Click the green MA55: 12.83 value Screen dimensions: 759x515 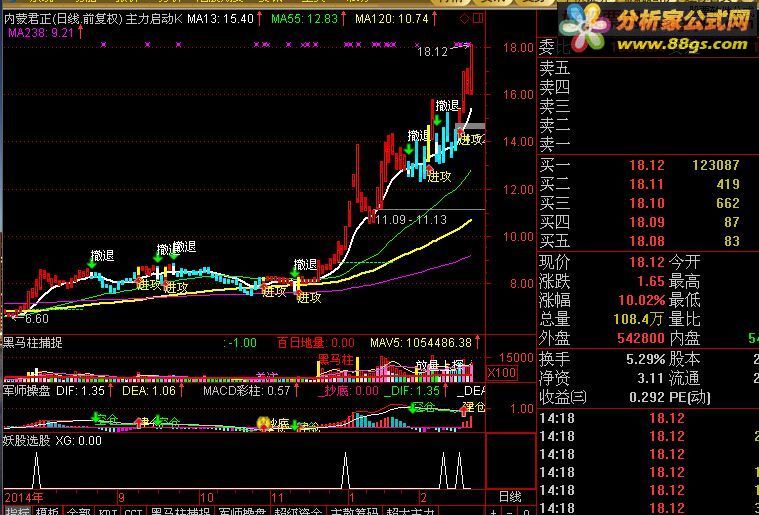point(304,19)
